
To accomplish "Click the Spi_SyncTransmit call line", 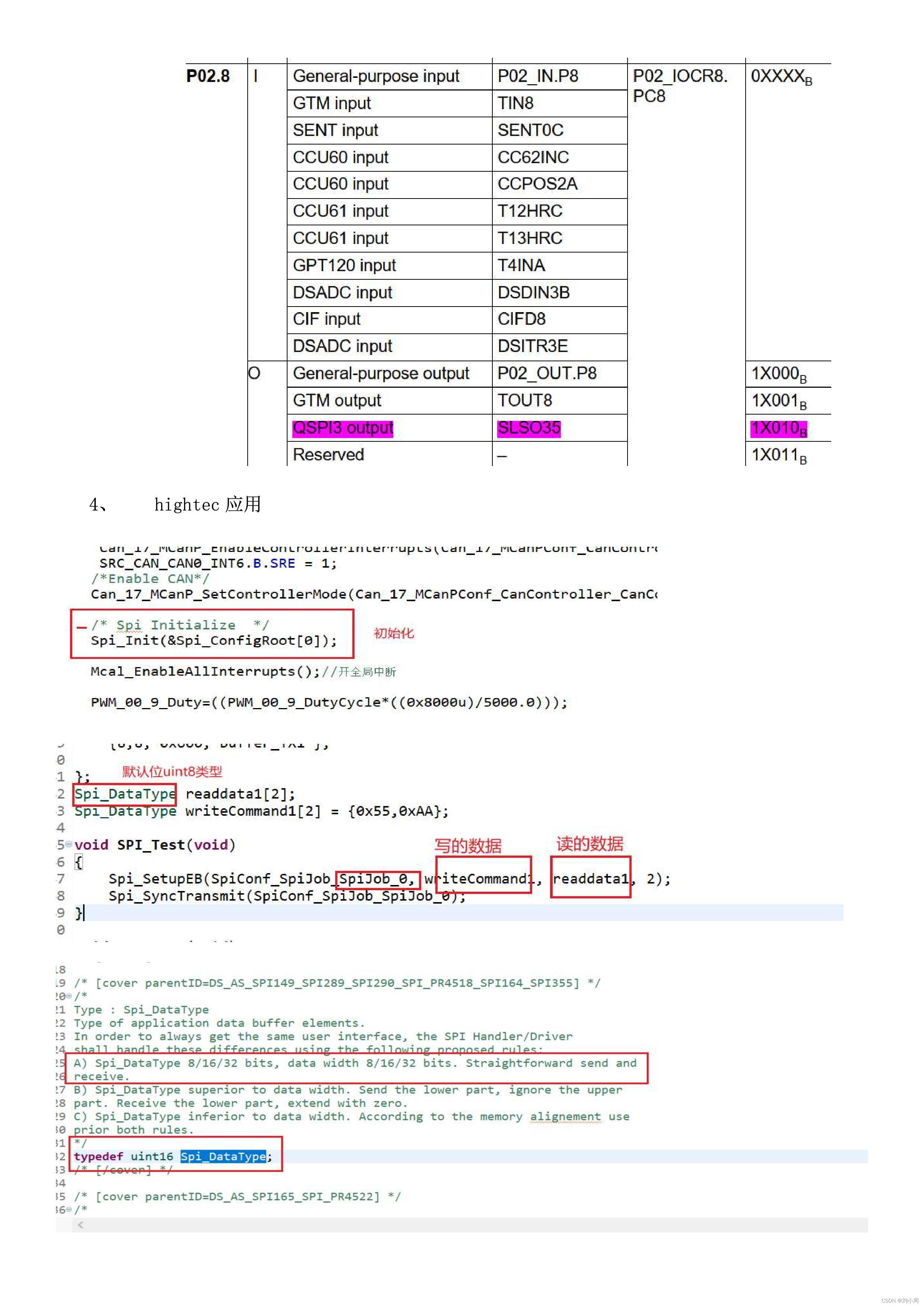I will (287, 896).
